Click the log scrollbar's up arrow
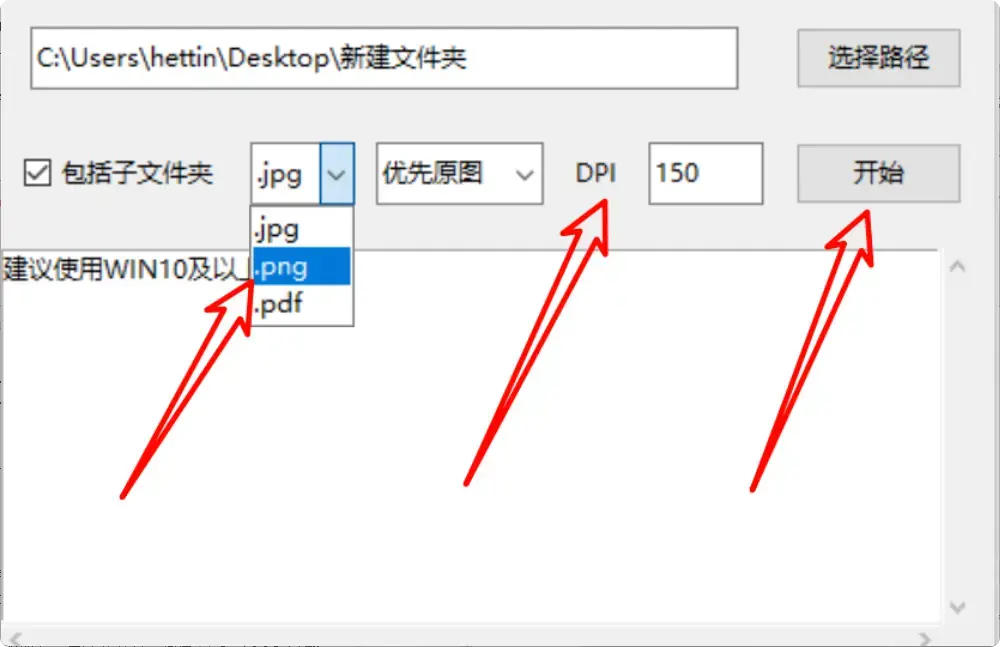The width and height of the screenshot is (1000, 647). pos(957,267)
